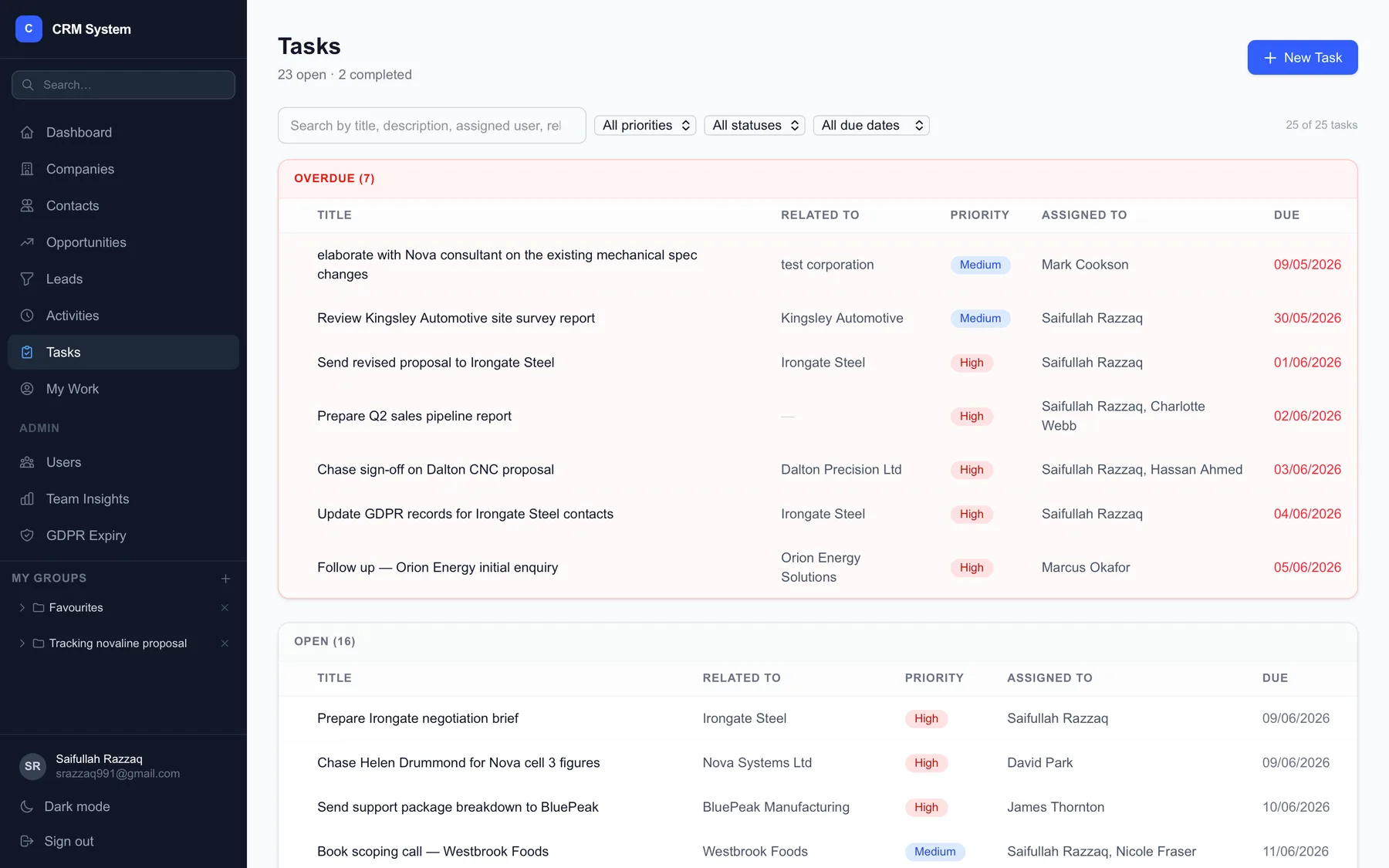The width and height of the screenshot is (1389, 868).
Task: Click the Contacts people icon
Action: (x=27, y=206)
